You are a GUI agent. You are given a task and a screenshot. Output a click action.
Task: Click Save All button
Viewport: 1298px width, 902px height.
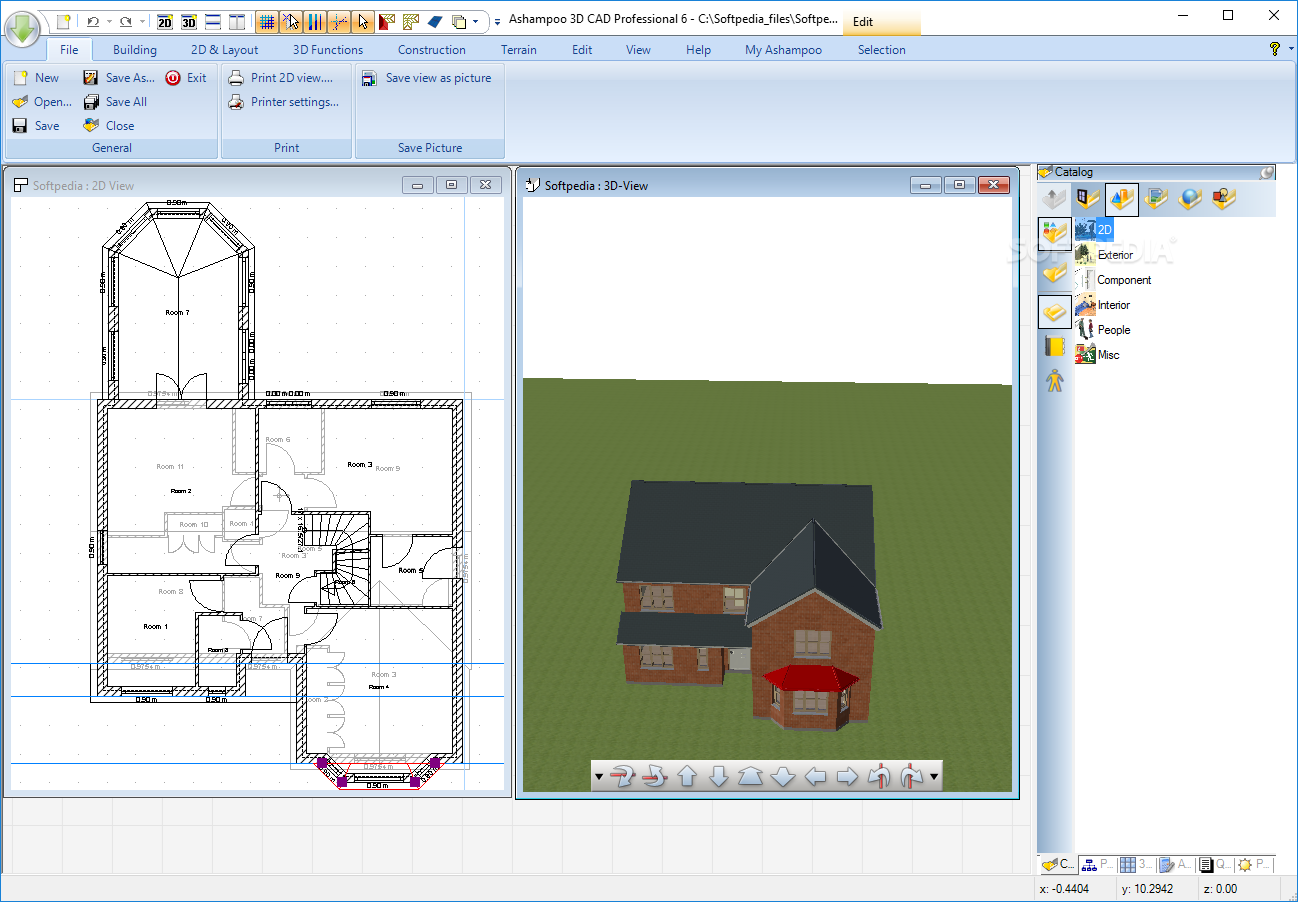click(x=115, y=102)
